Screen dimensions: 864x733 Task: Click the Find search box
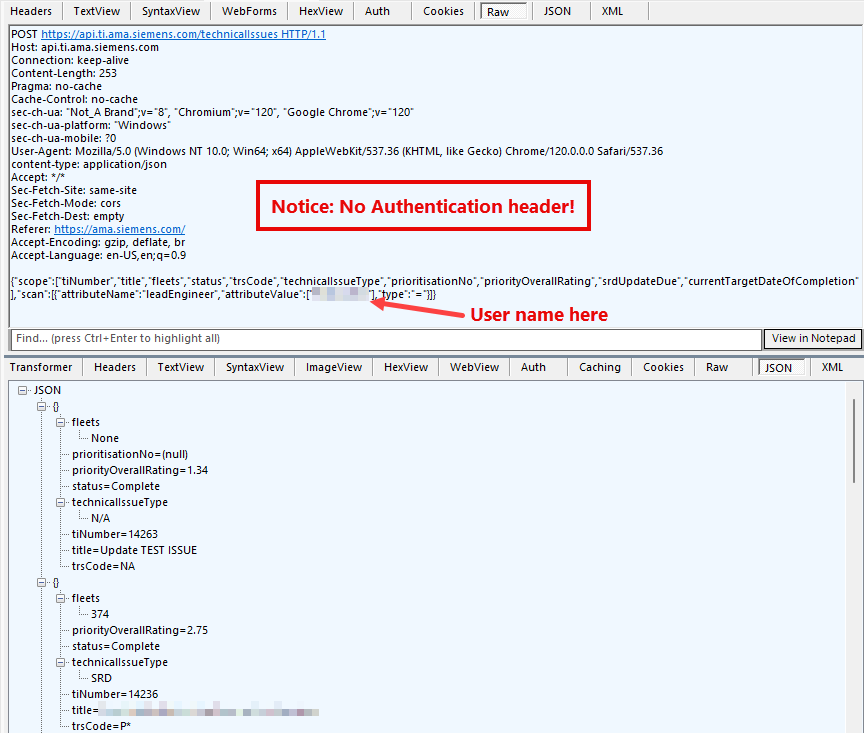coord(386,339)
